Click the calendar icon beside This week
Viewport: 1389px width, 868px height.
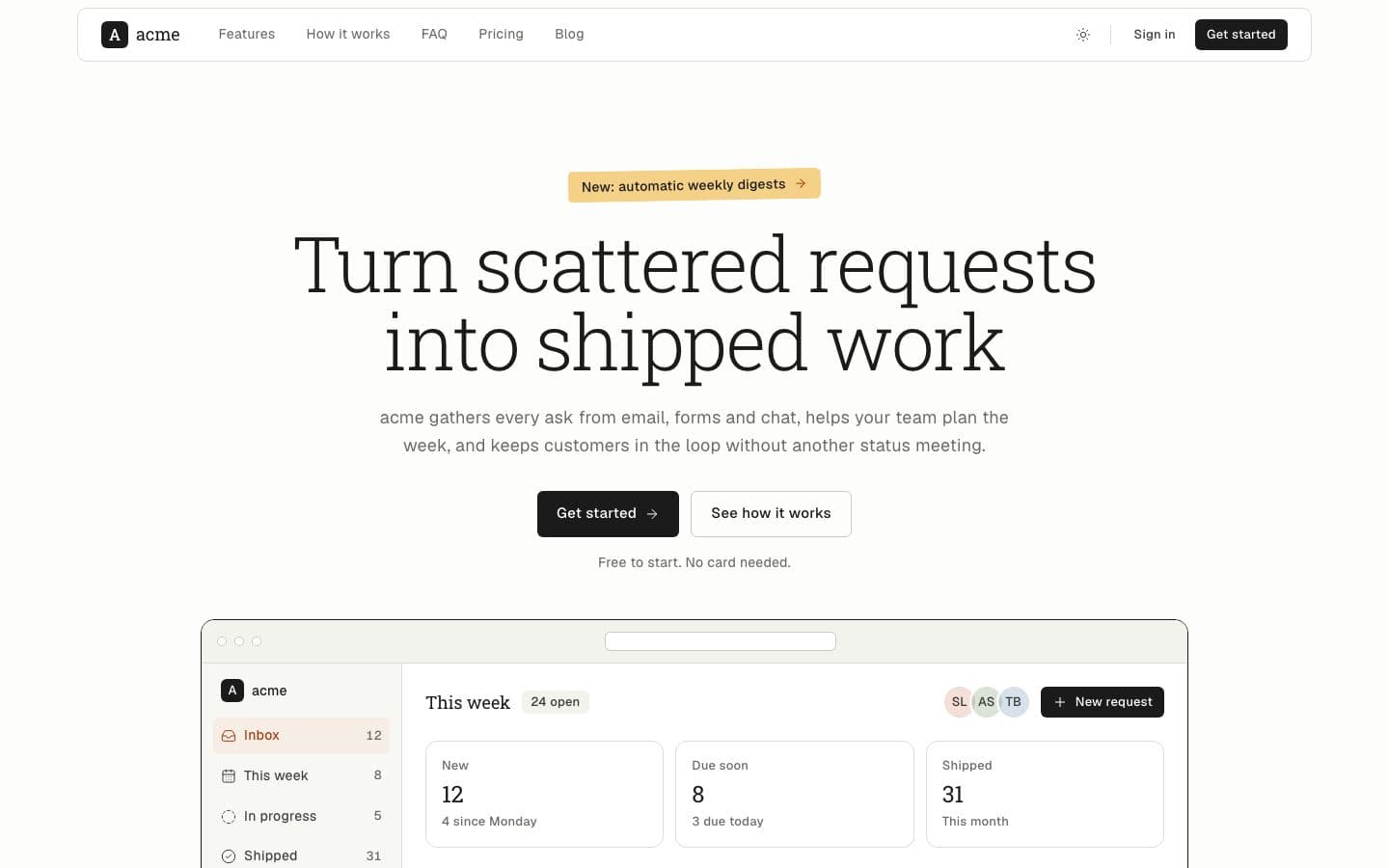pos(229,776)
